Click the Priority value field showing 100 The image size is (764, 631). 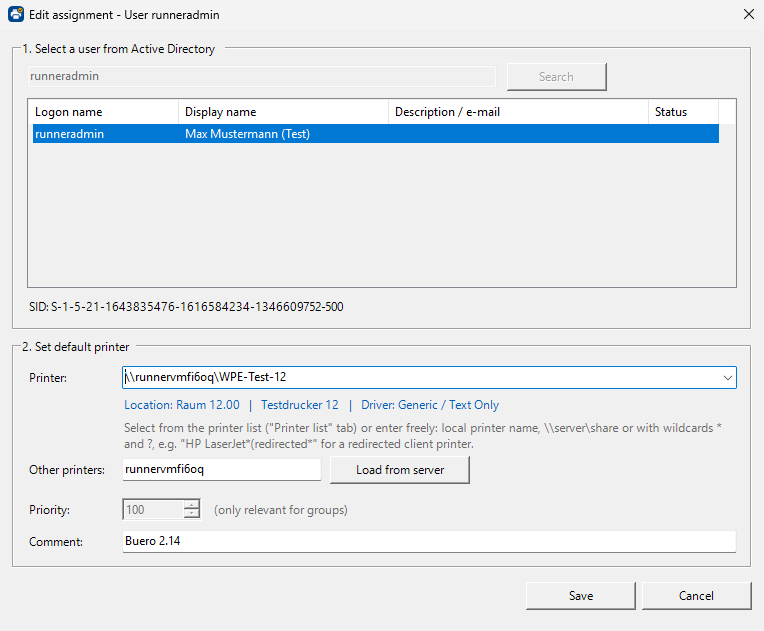click(153, 510)
